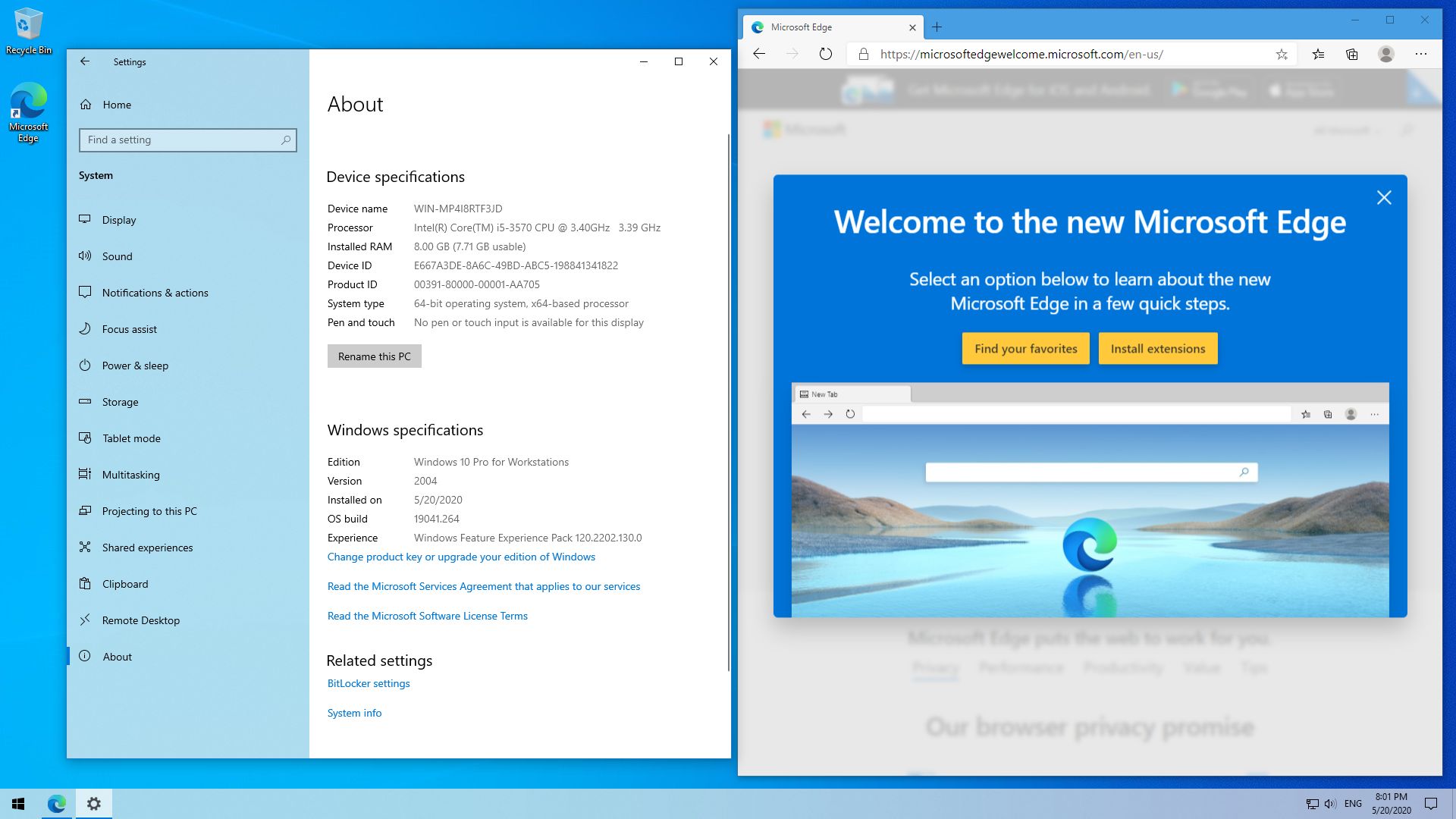Click the Rename this PC button
Viewport: 1456px width, 819px height.
(374, 356)
